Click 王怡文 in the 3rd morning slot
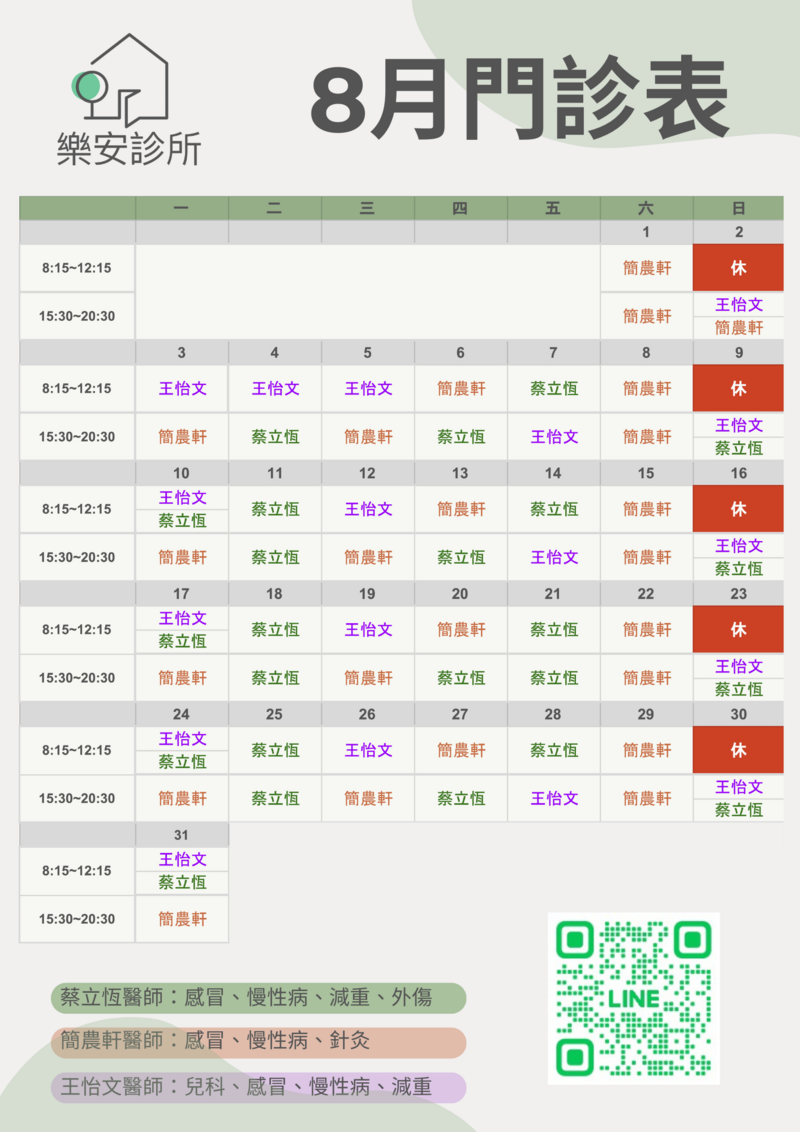800x1132 pixels. [183, 388]
